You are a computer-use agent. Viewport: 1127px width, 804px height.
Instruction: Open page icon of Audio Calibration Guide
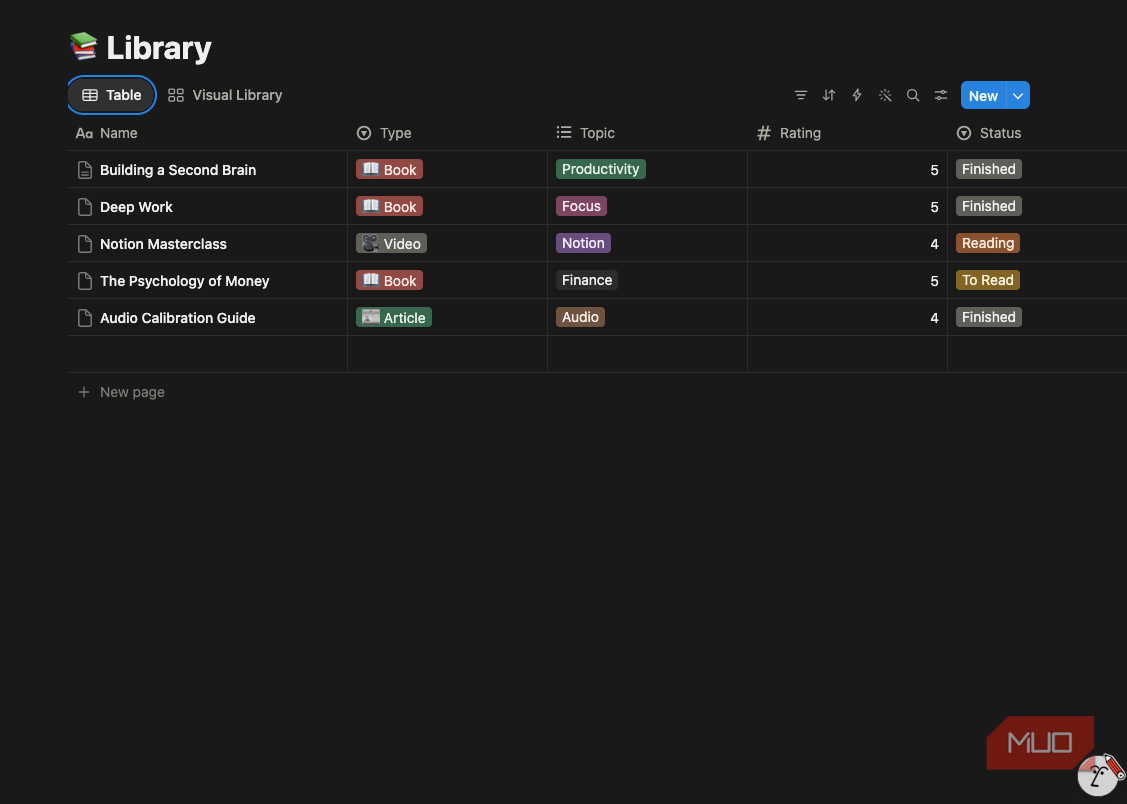pyautogui.click(x=85, y=318)
